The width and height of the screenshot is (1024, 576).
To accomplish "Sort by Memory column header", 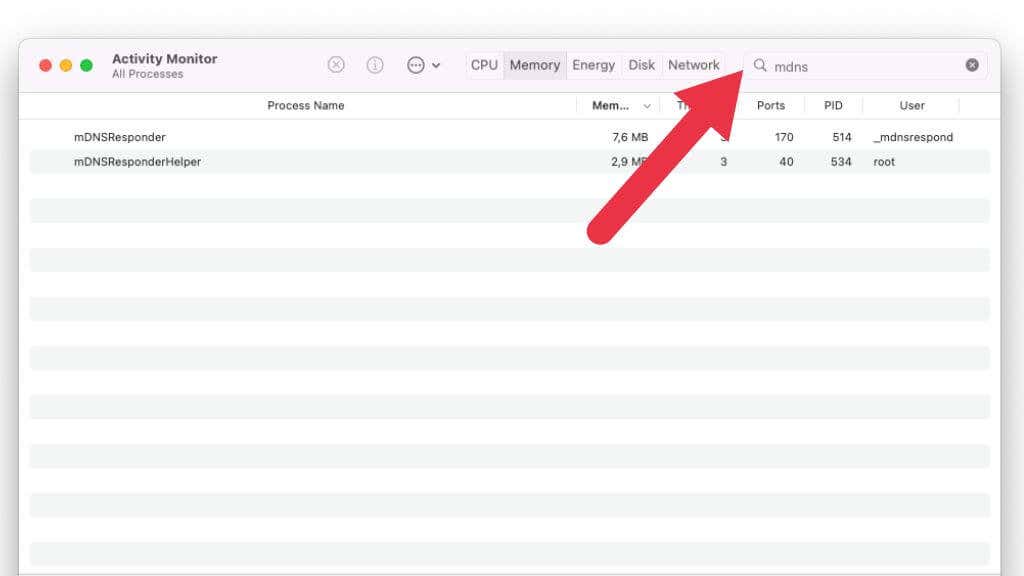I will click(611, 105).
